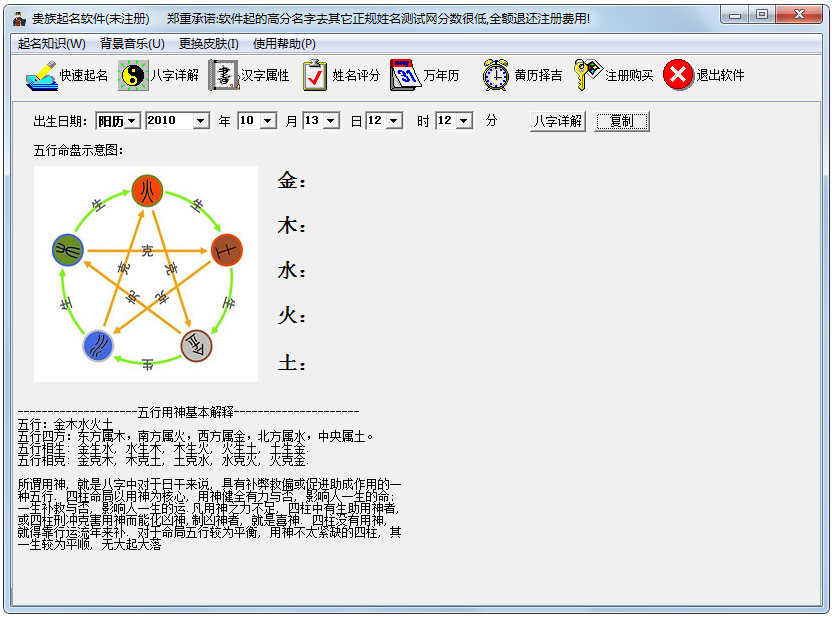Click the 快速起名 toolbar label
Image resolution: width=832 pixels, height=617 pixels.
(x=84, y=75)
